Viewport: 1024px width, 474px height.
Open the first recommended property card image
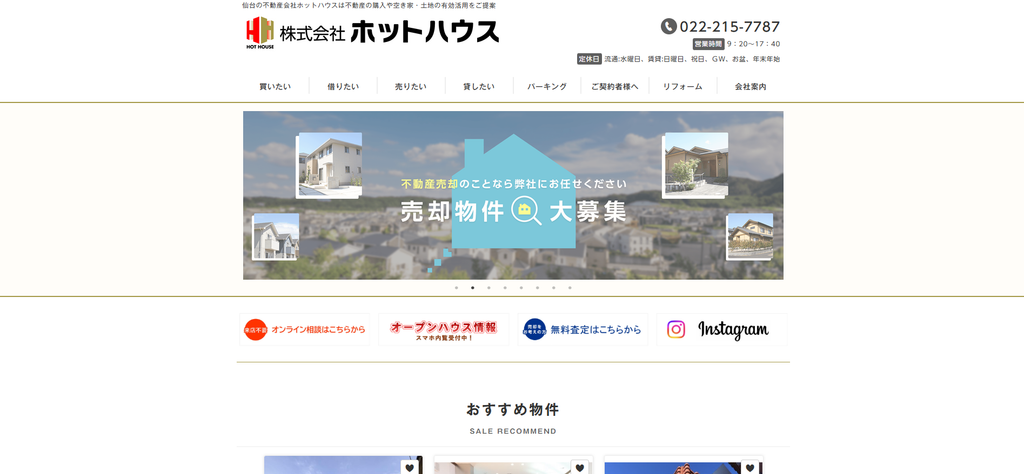point(343,465)
